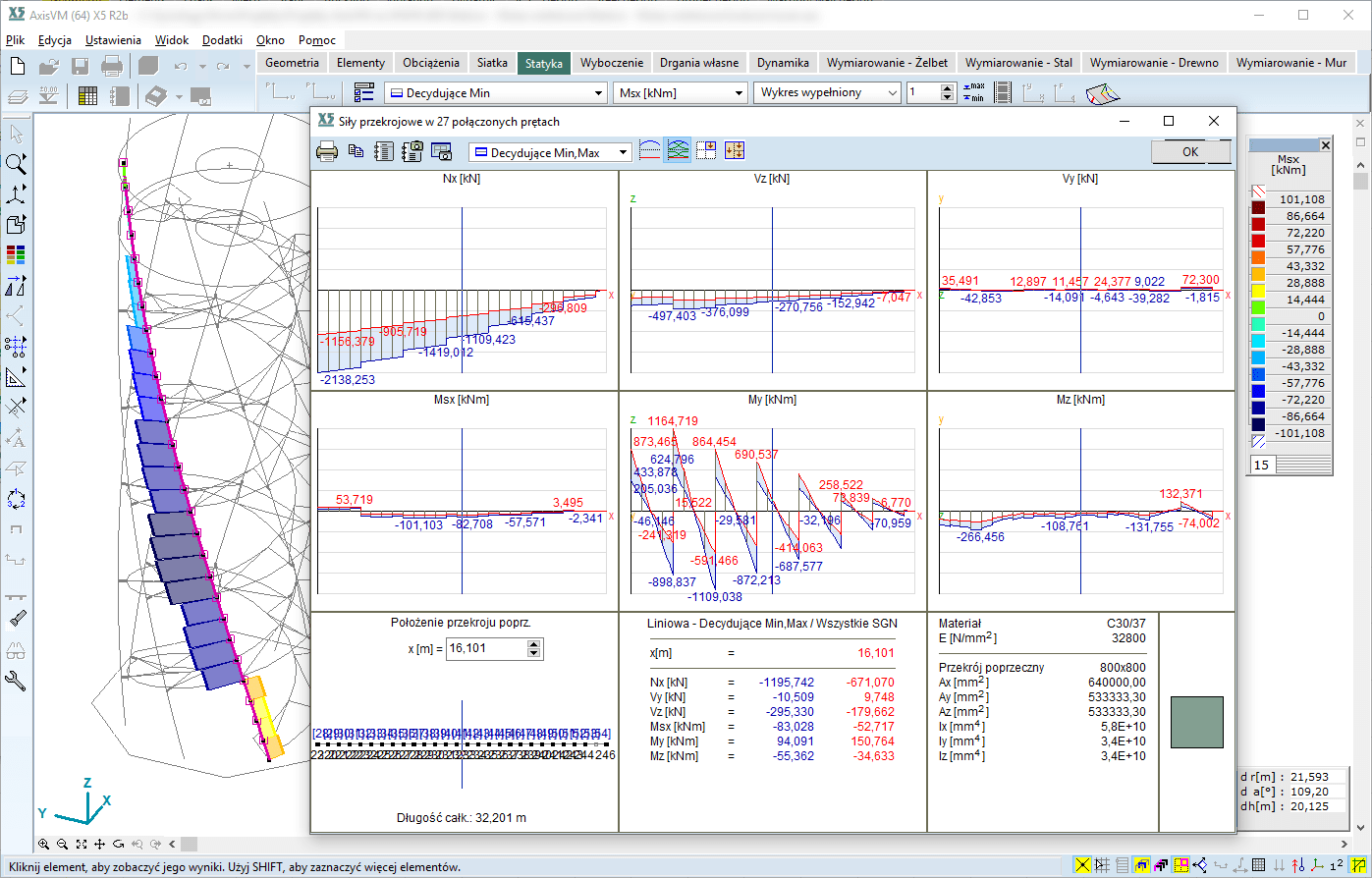This screenshot has width=1372, height=878.
Task: Toggle the single-curve diagram display button
Action: coord(650,151)
